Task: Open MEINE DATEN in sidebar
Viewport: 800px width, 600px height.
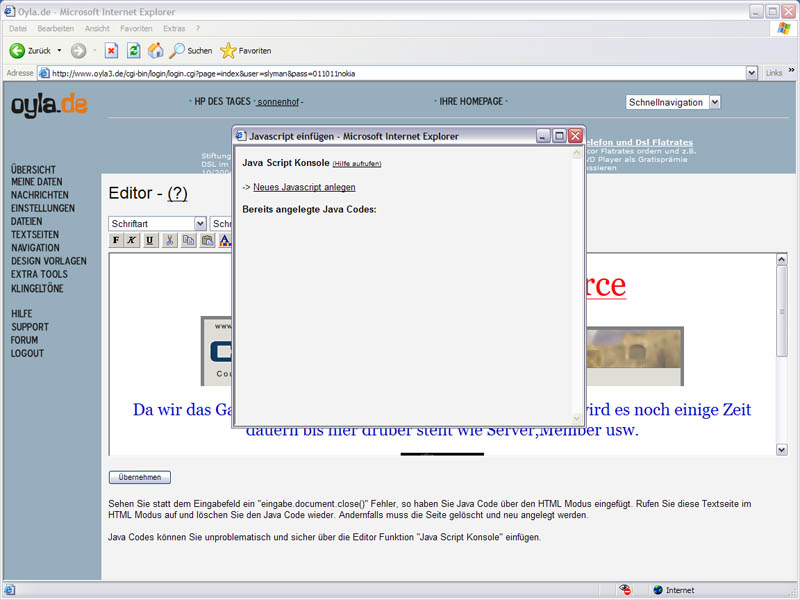Action: click(x=37, y=182)
